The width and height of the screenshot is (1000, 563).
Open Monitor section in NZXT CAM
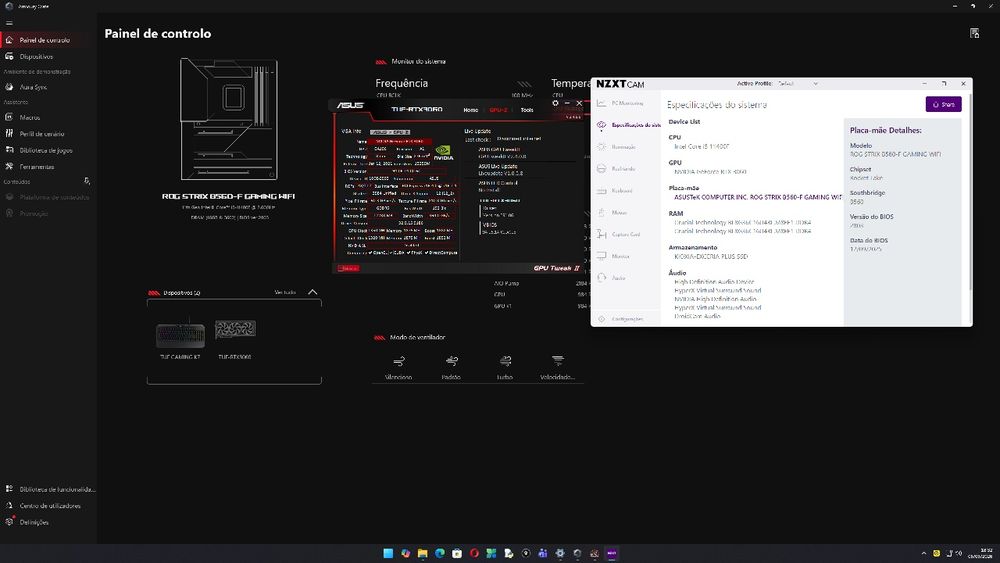pos(627,256)
